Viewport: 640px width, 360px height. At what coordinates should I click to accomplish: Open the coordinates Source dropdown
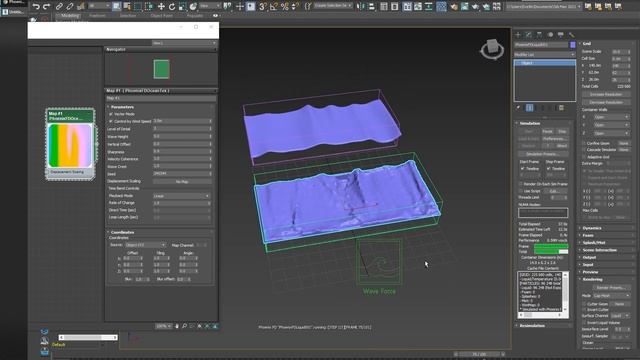coord(145,245)
